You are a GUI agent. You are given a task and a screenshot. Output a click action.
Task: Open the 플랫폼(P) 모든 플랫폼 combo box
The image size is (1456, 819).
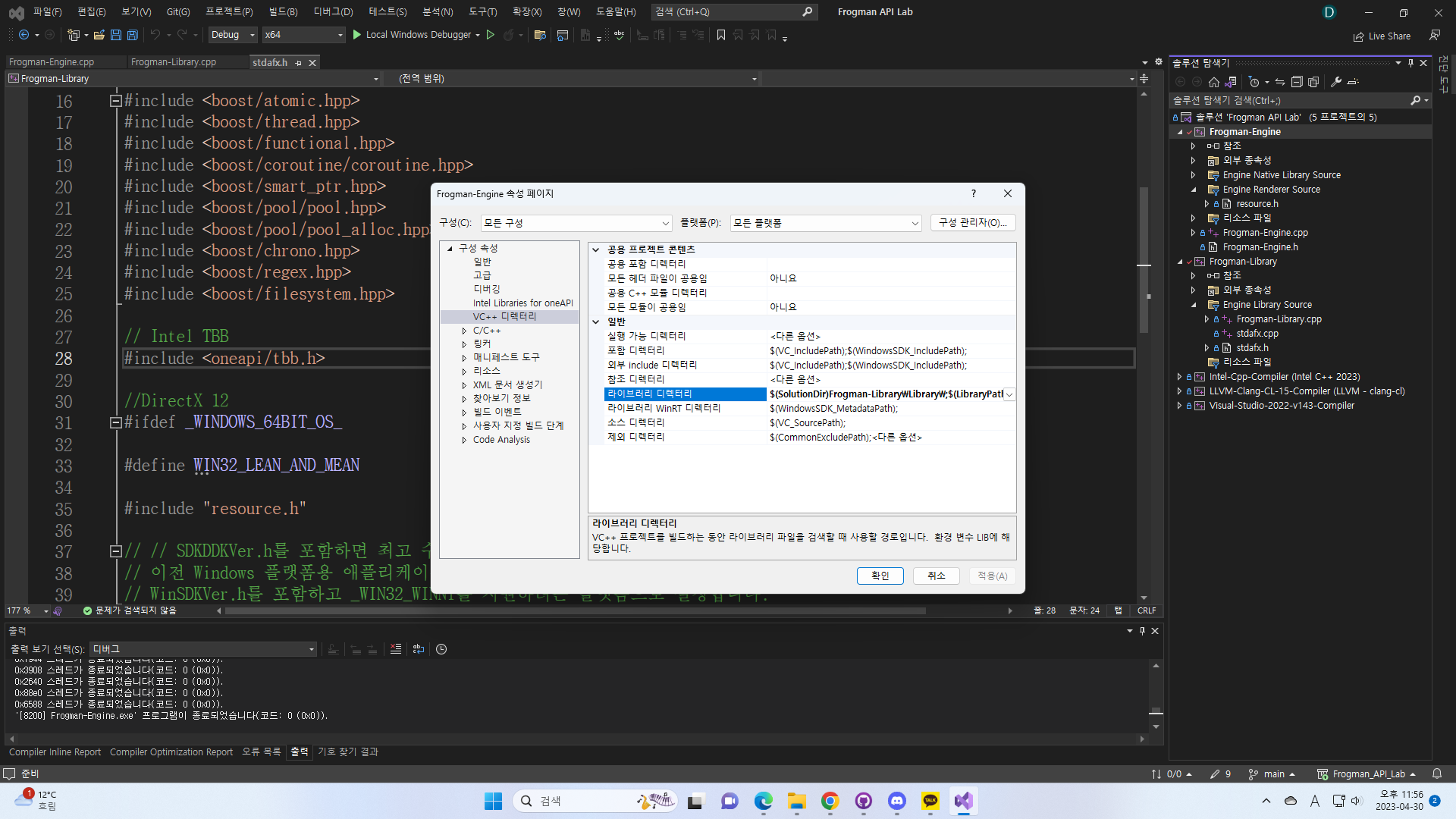[x=826, y=223]
